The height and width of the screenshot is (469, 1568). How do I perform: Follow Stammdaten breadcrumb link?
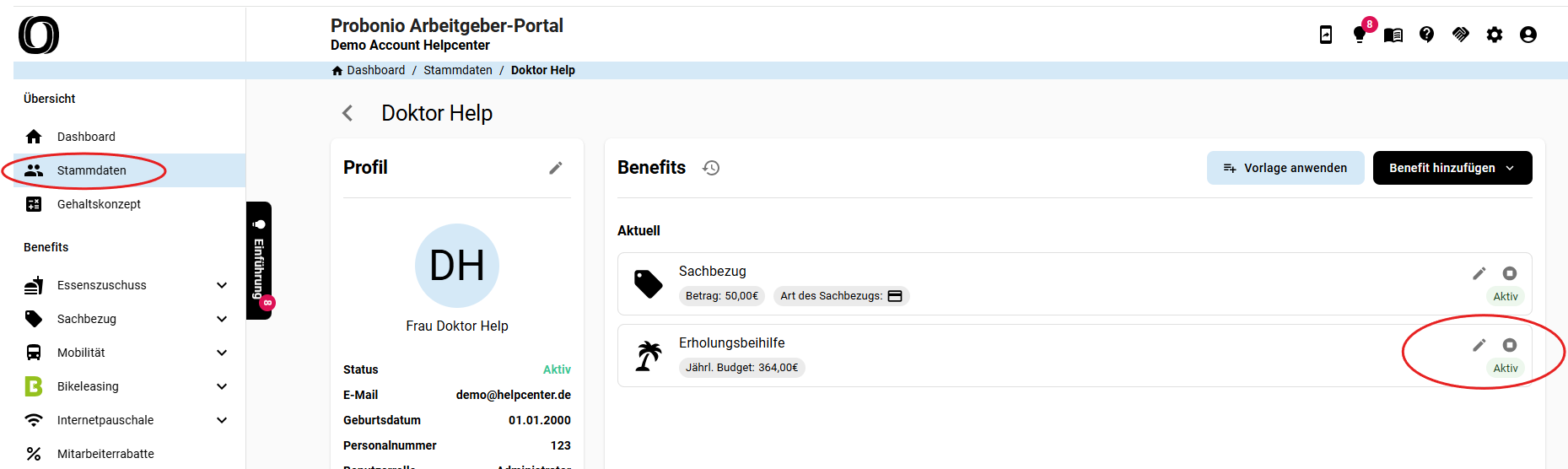click(x=458, y=70)
